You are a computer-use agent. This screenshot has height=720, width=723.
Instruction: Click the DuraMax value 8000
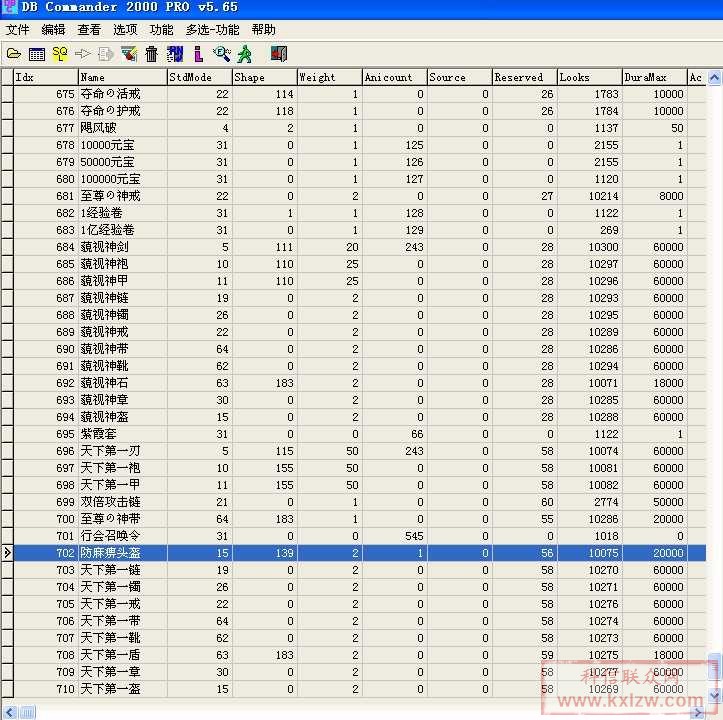[x=655, y=196]
